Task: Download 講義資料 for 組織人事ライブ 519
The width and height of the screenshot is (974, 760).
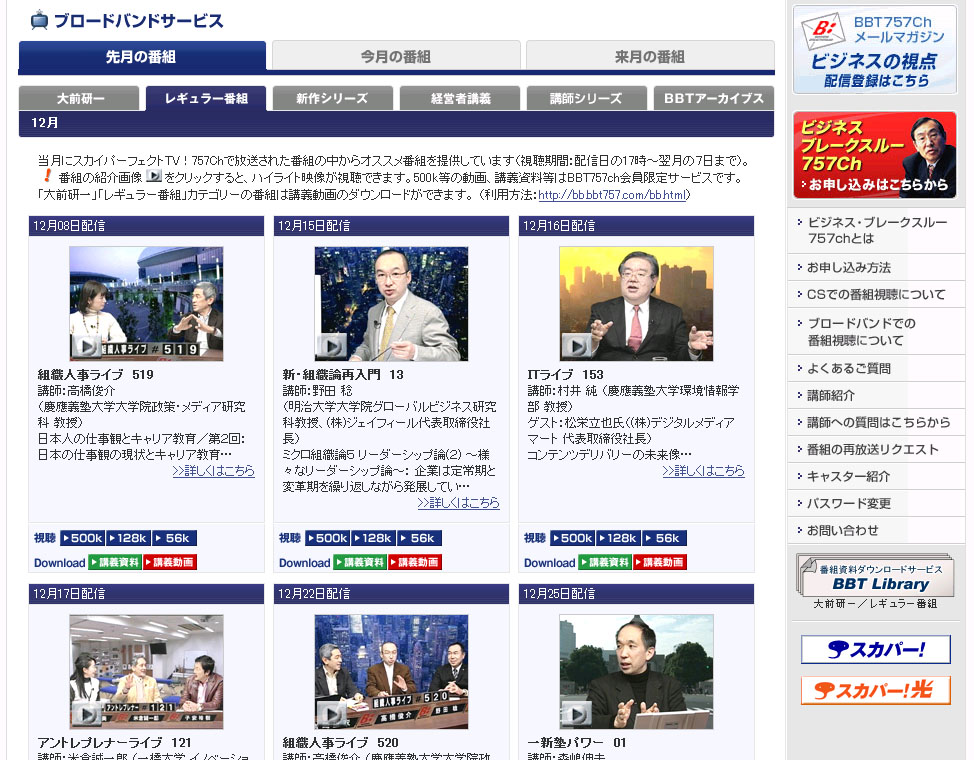Action: click(x=115, y=562)
